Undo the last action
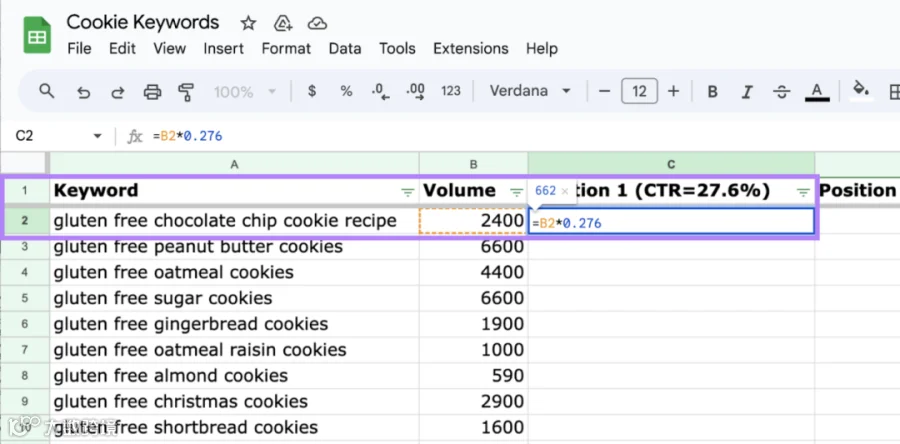The height and width of the screenshot is (444, 900). coord(84,92)
